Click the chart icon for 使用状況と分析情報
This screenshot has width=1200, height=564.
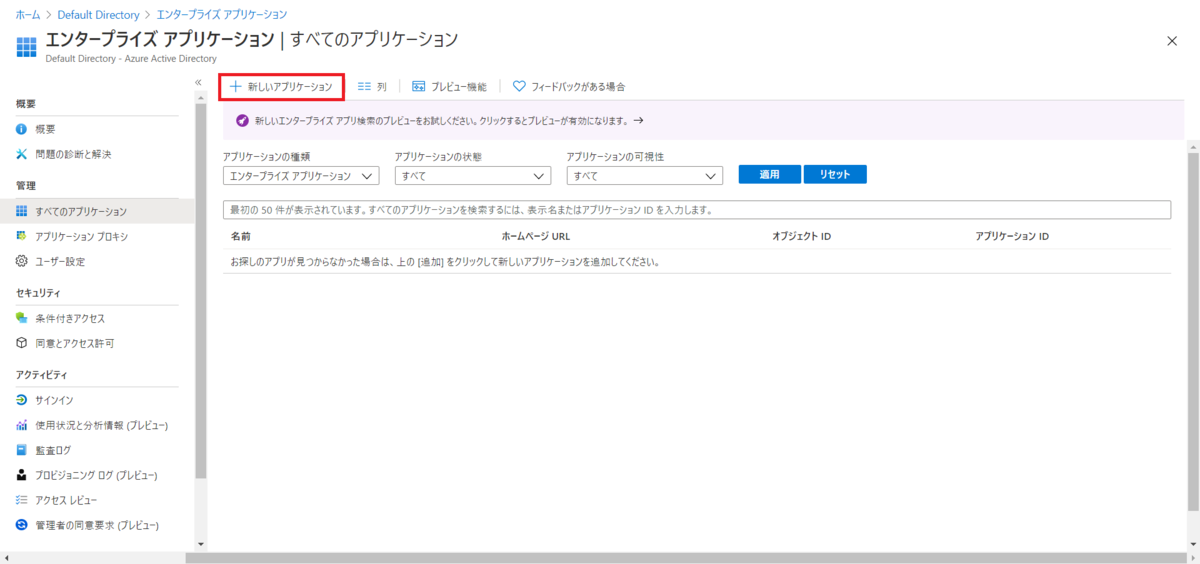(x=22, y=425)
